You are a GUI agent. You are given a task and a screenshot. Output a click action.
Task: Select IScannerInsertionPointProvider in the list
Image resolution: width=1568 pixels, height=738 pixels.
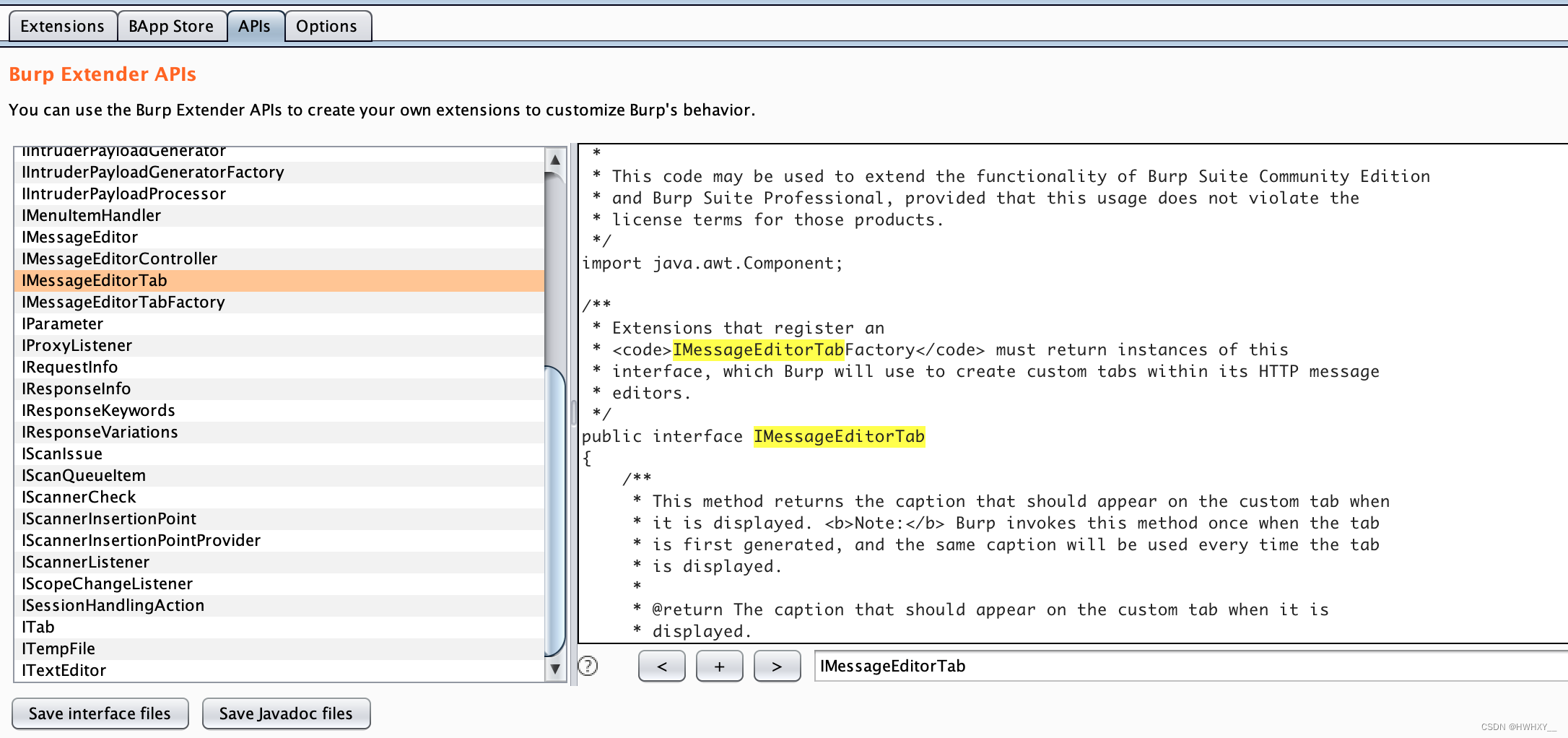click(x=279, y=540)
